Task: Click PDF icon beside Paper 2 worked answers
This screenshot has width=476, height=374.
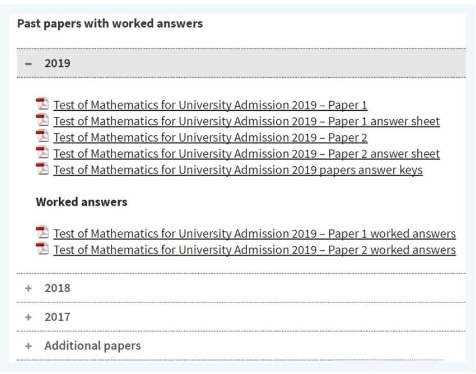Action: coord(42,249)
